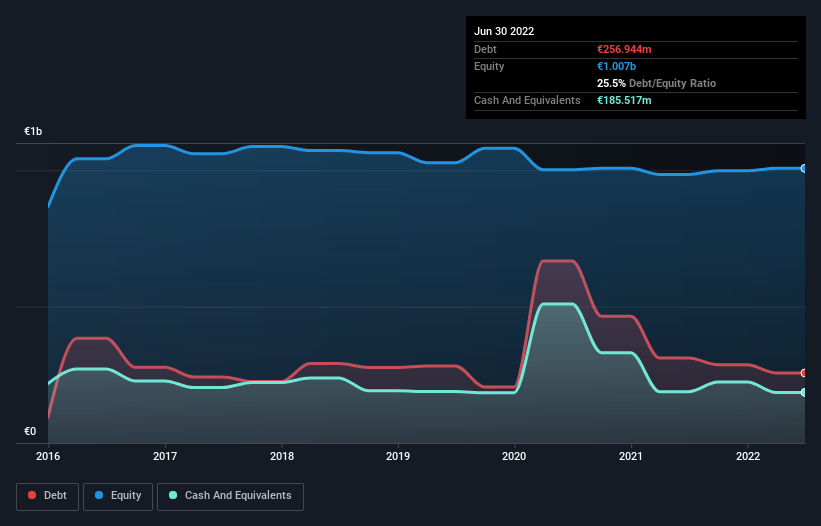821x526 pixels.
Task: Click the €185.517m cash value
Action: pyautogui.click(x=624, y=100)
